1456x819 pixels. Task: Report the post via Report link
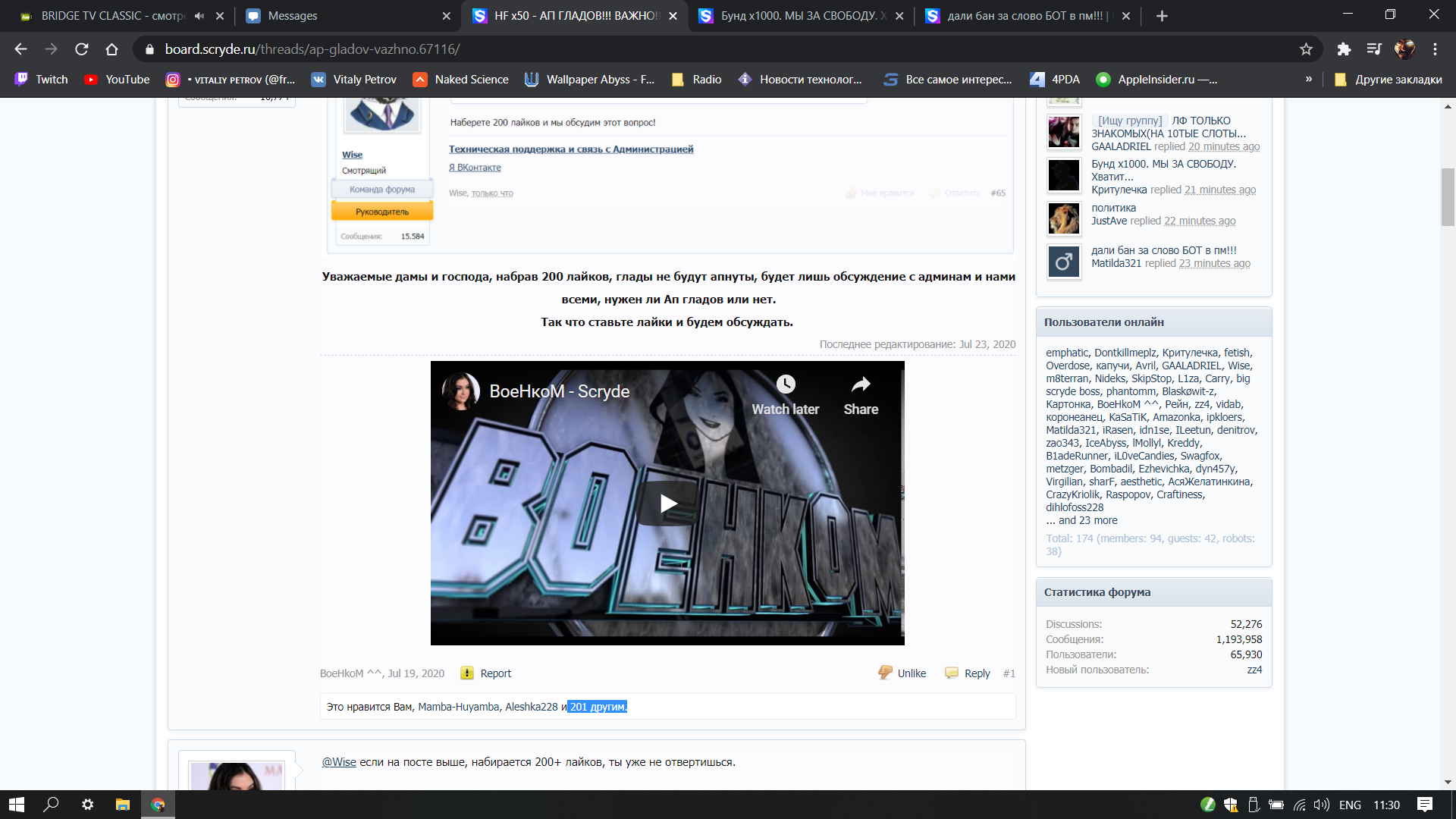pyautogui.click(x=495, y=673)
